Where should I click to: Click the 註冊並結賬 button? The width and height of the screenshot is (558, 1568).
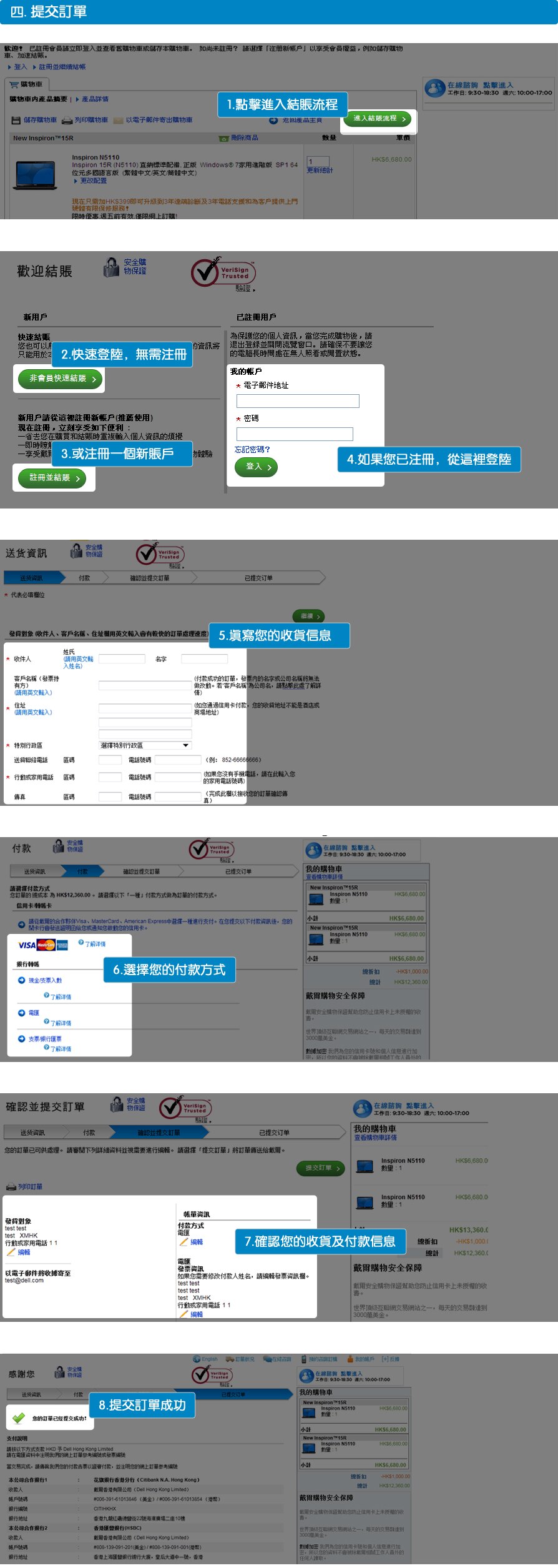[52, 478]
